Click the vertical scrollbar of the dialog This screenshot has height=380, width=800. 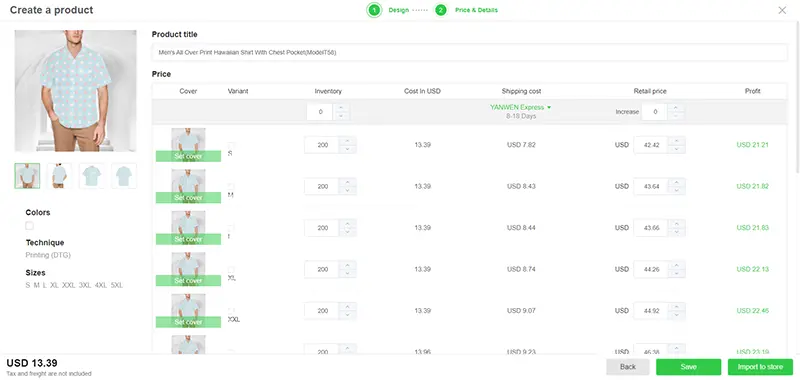(x=797, y=97)
